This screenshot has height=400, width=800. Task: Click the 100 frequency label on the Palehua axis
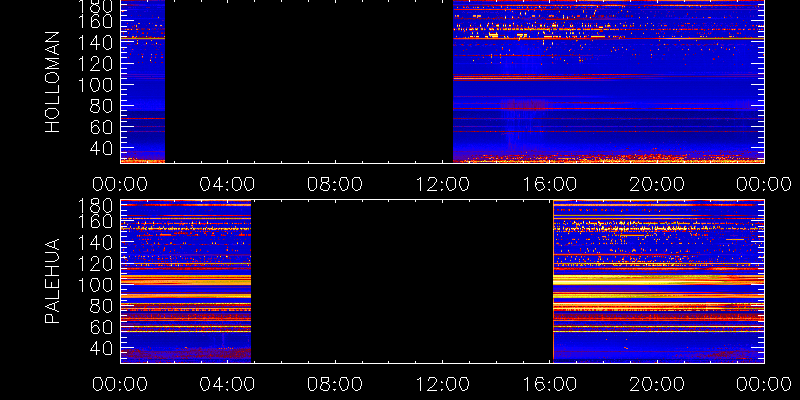click(x=95, y=285)
